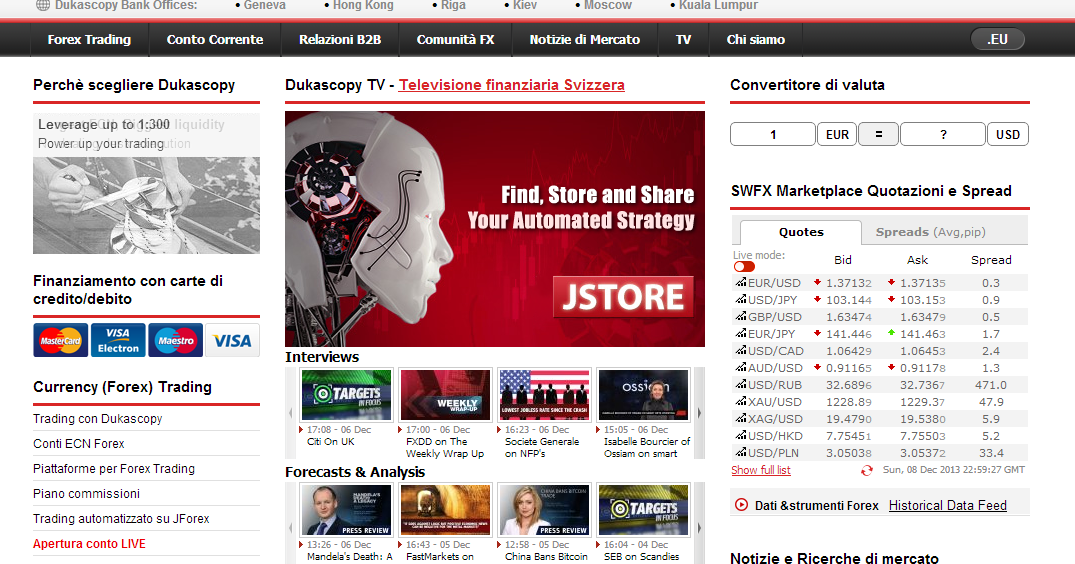Open the GBP/USD chart icon

[740, 317]
